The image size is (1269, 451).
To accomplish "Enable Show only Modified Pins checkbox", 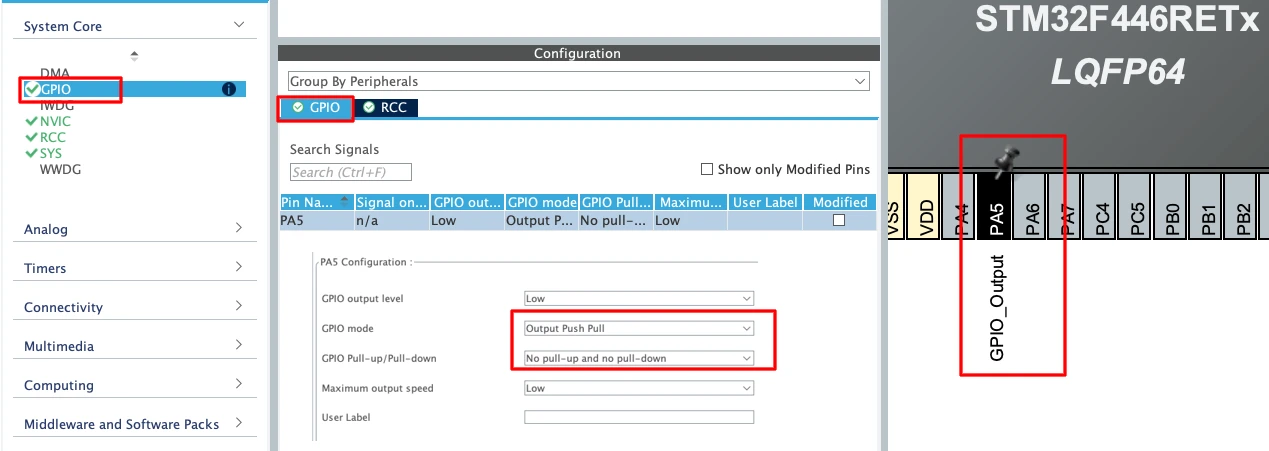I will tap(707, 169).
